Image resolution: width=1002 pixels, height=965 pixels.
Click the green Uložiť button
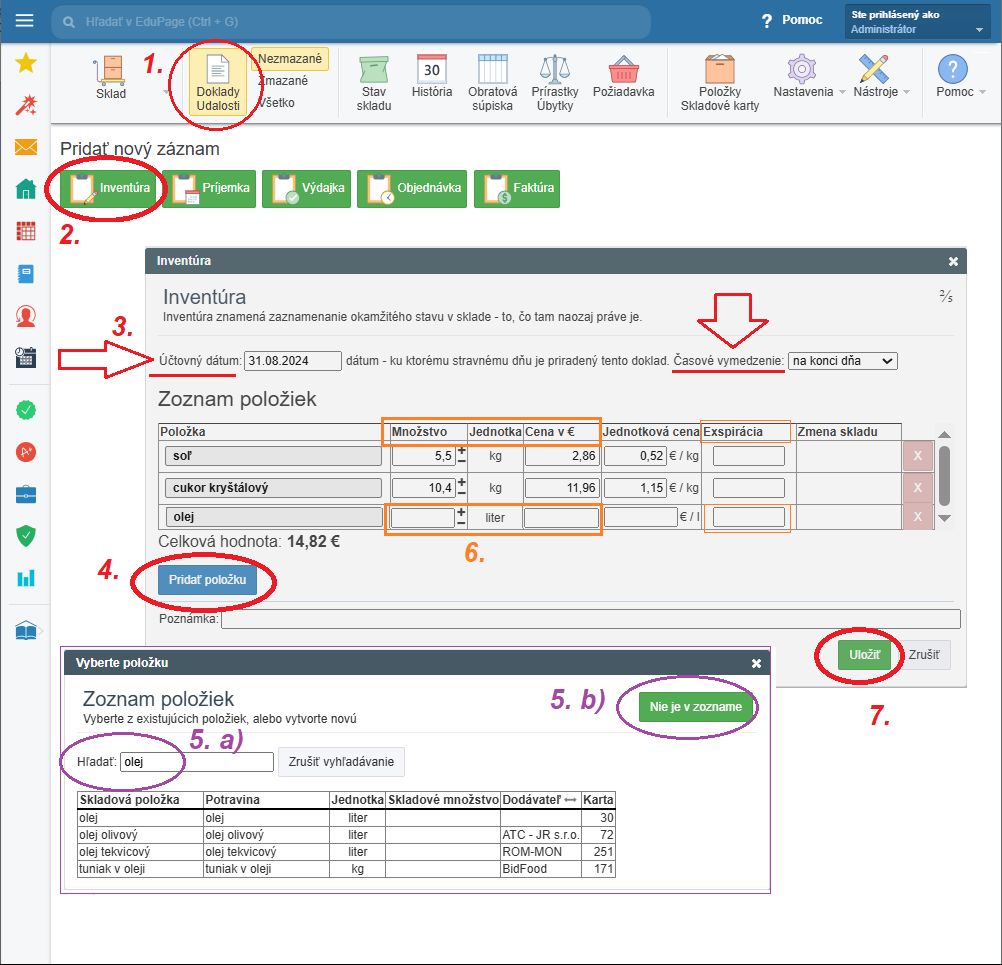pos(864,654)
